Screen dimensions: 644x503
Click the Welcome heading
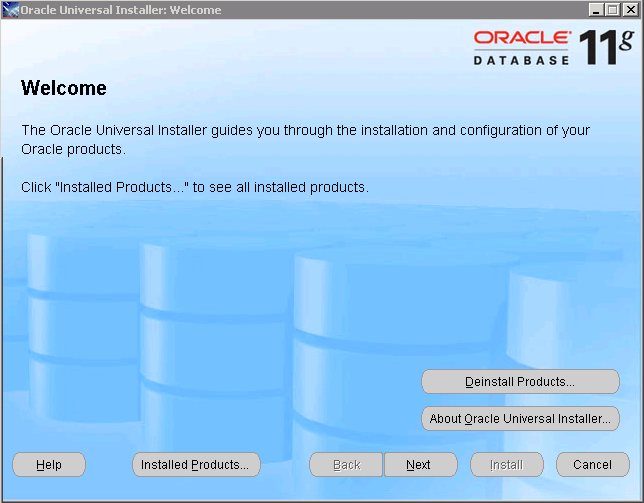(x=64, y=88)
